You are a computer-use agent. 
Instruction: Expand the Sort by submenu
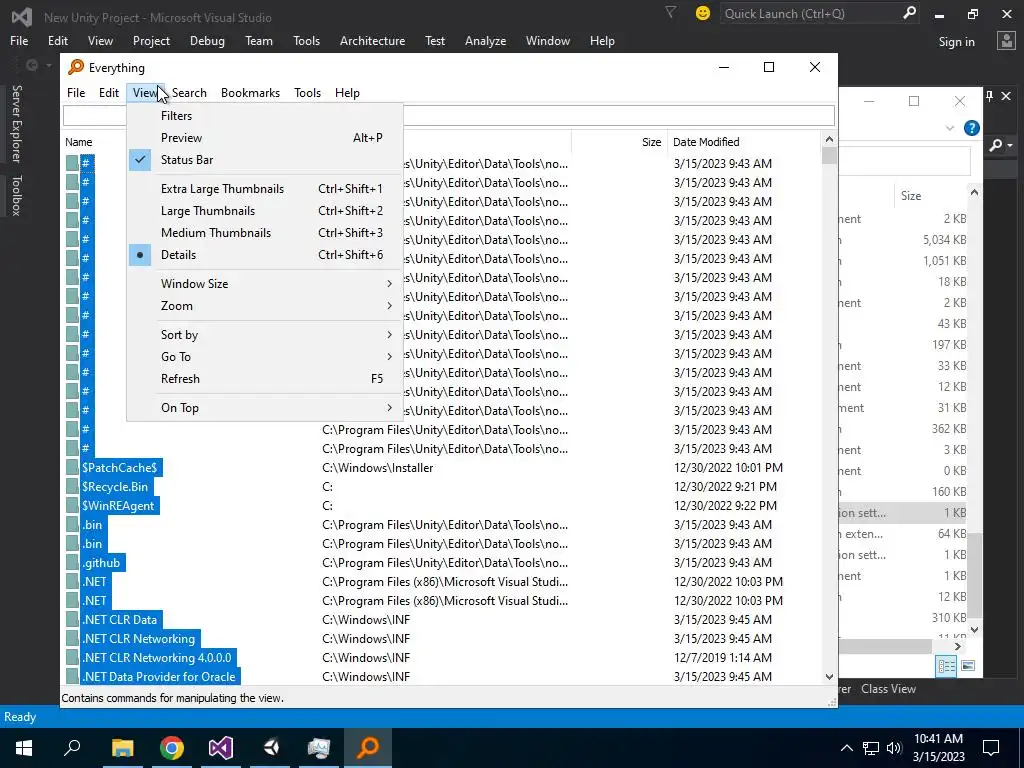coord(264,334)
